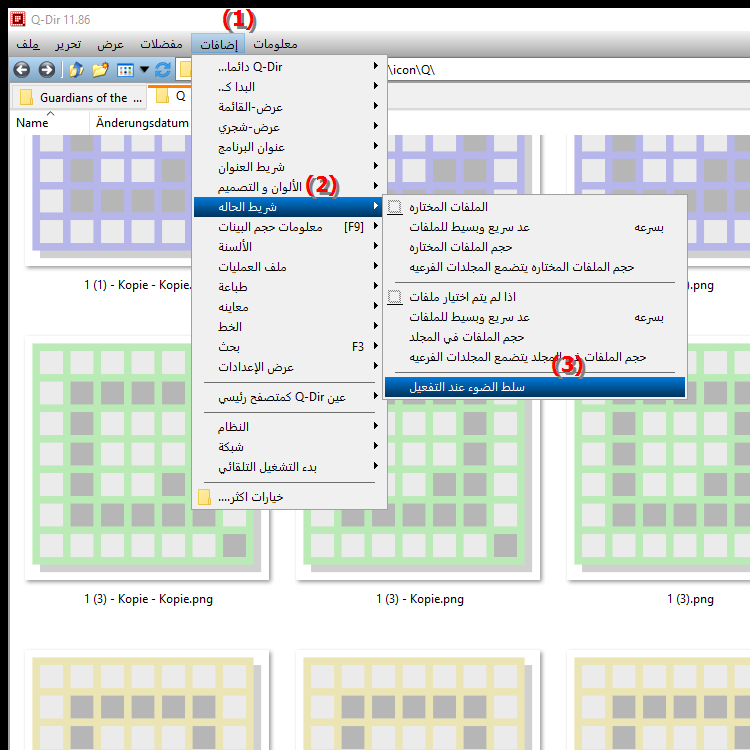The height and width of the screenshot is (750, 750).
Task: Open the تحرير menu
Action: pos(68,44)
